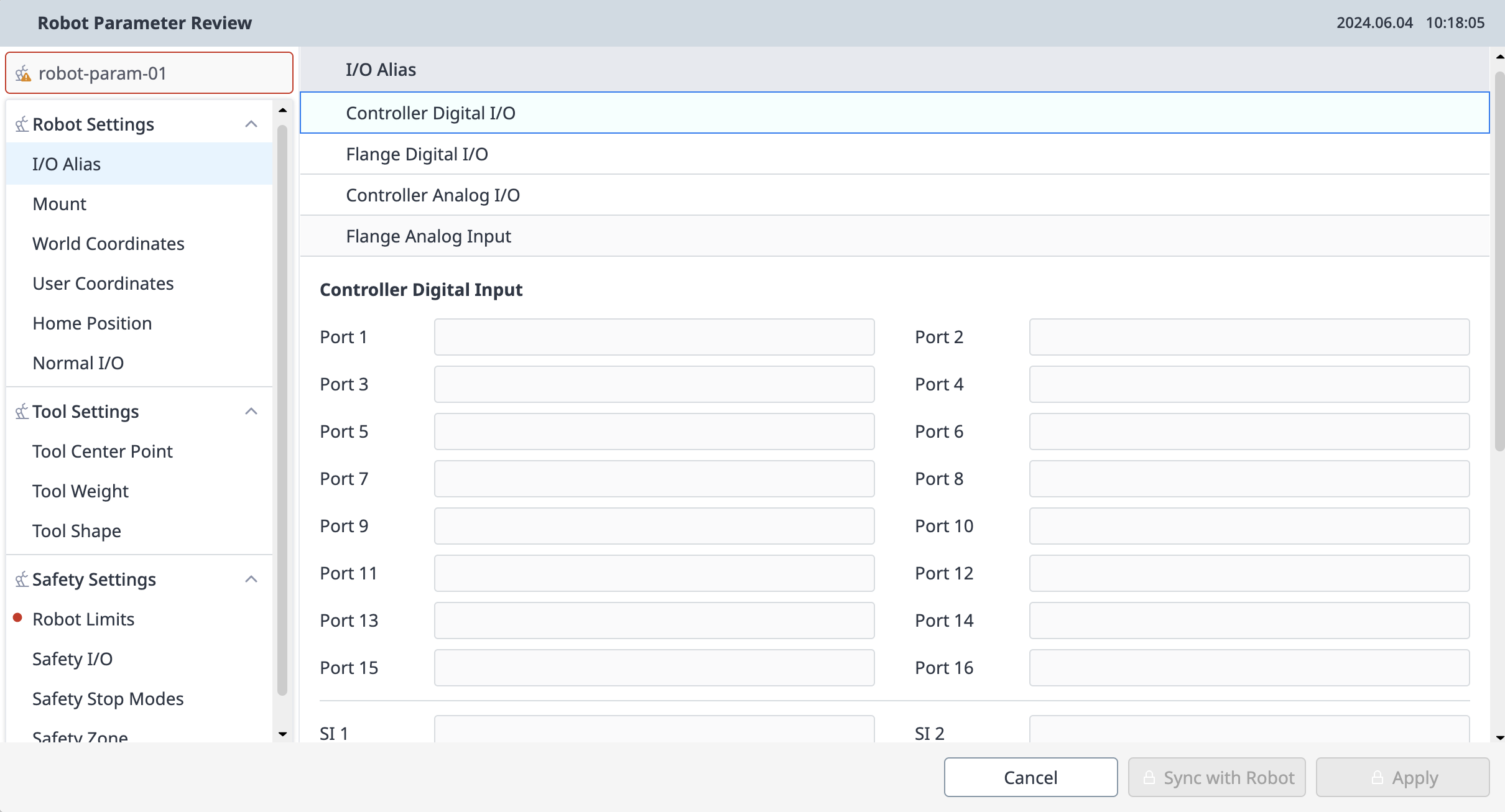Image resolution: width=1505 pixels, height=812 pixels.
Task: Click the red dot beside Robot Limits
Action: [18, 618]
